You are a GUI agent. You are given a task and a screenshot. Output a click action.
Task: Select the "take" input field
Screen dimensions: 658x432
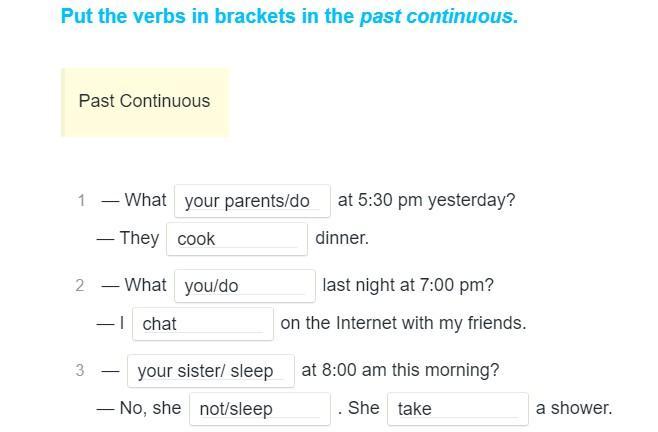457,409
